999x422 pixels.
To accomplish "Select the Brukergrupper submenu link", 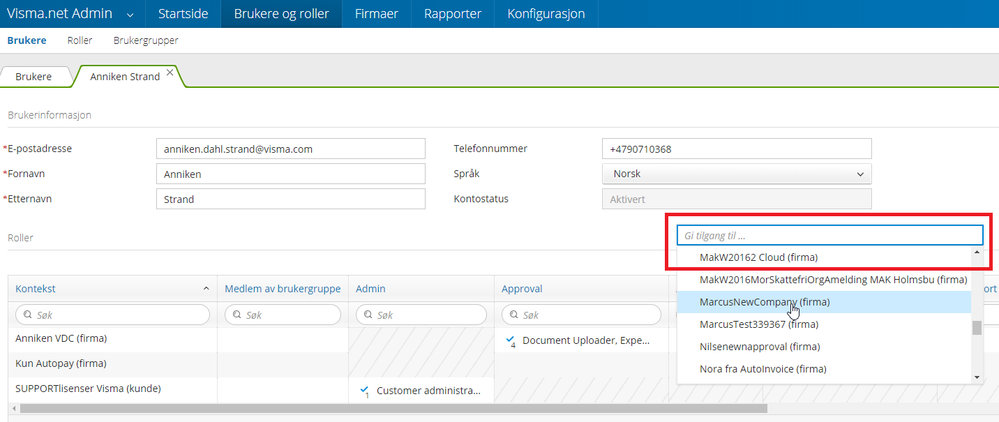I will coord(146,41).
